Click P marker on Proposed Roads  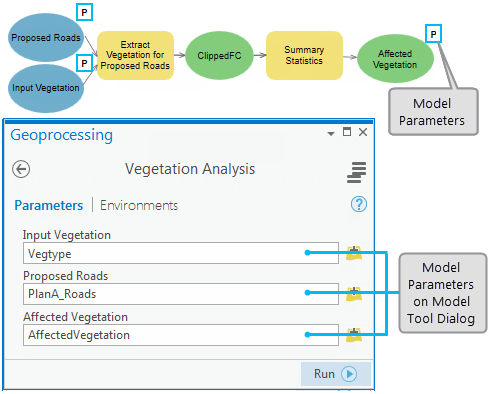click(x=84, y=13)
